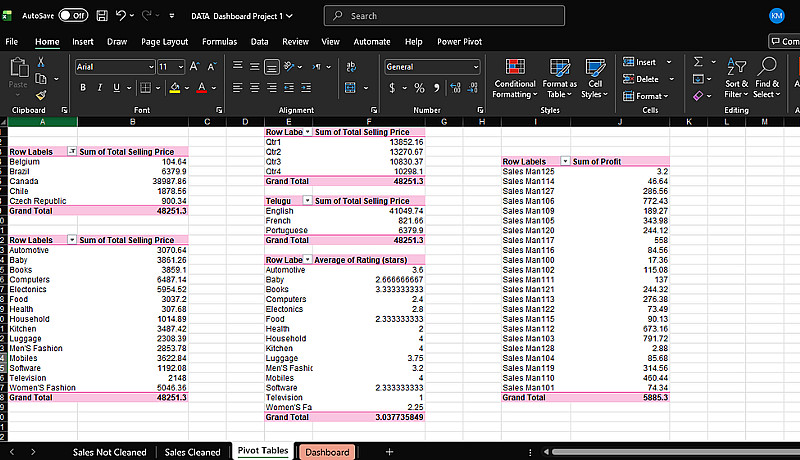800x460 pixels.
Task: Click the Percent Style icon
Action: tap(420, 88)
